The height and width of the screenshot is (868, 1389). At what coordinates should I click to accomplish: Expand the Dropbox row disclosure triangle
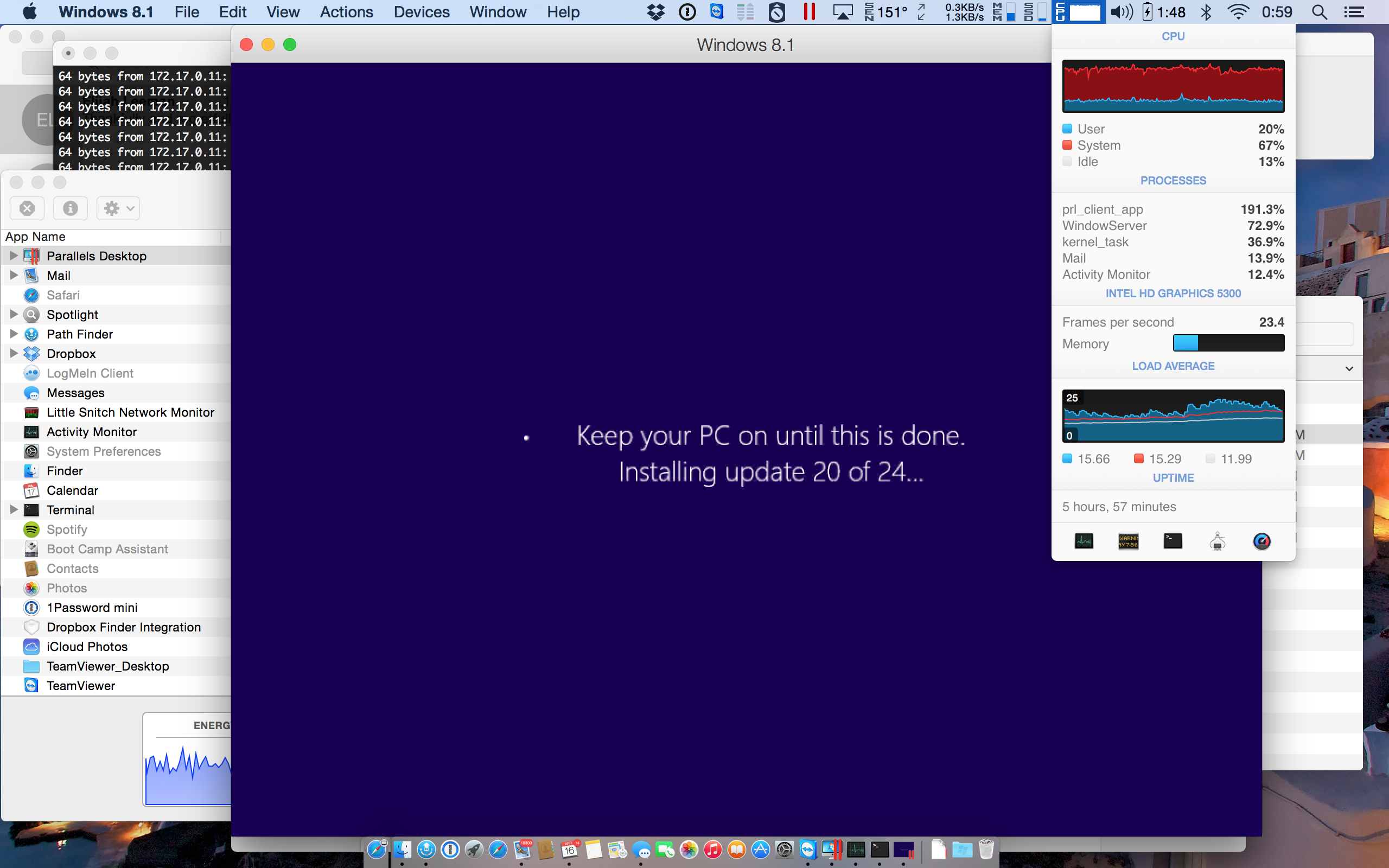click(14, 353)
